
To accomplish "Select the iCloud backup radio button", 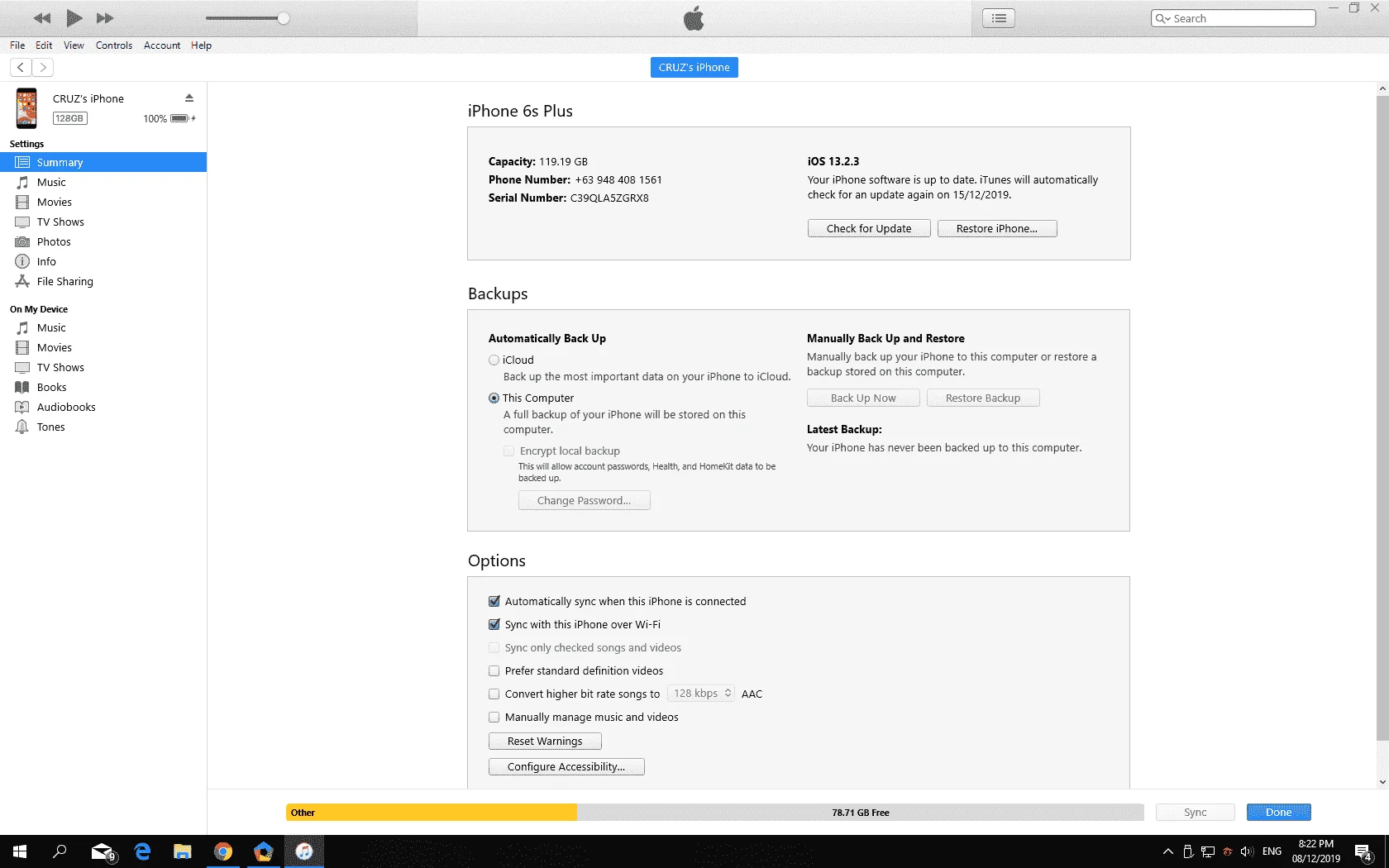I will [x=494, y=360].
